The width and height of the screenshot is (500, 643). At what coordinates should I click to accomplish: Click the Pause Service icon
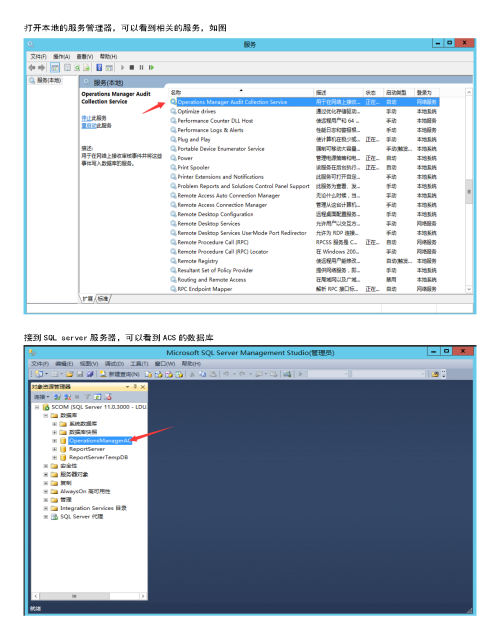click(142, 68)
